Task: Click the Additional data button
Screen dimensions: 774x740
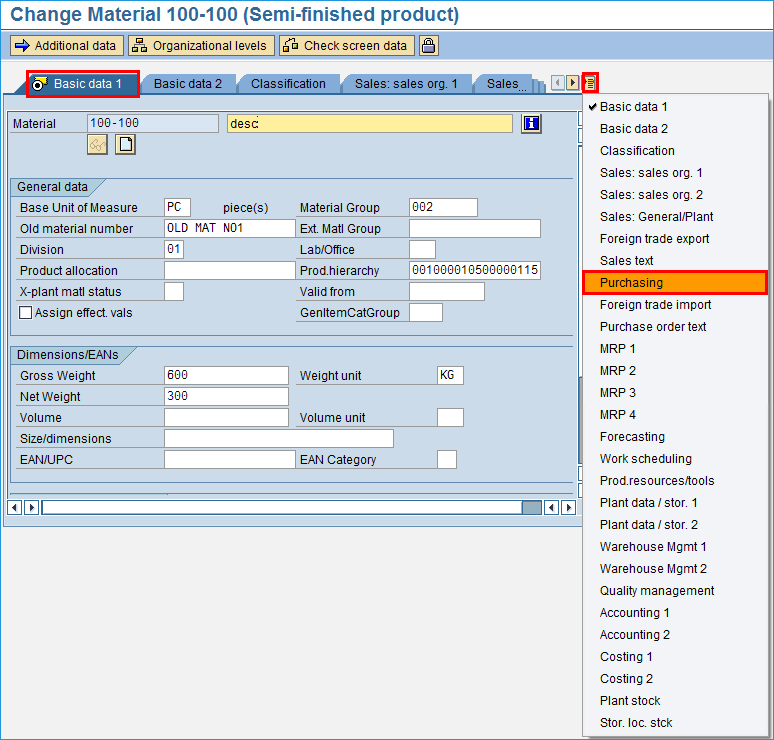Action: click(66, 46)
